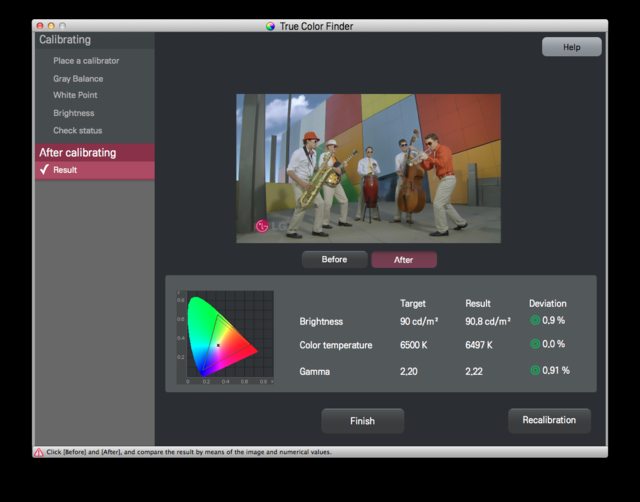Click the band musicians preview image

click(368, 169)
